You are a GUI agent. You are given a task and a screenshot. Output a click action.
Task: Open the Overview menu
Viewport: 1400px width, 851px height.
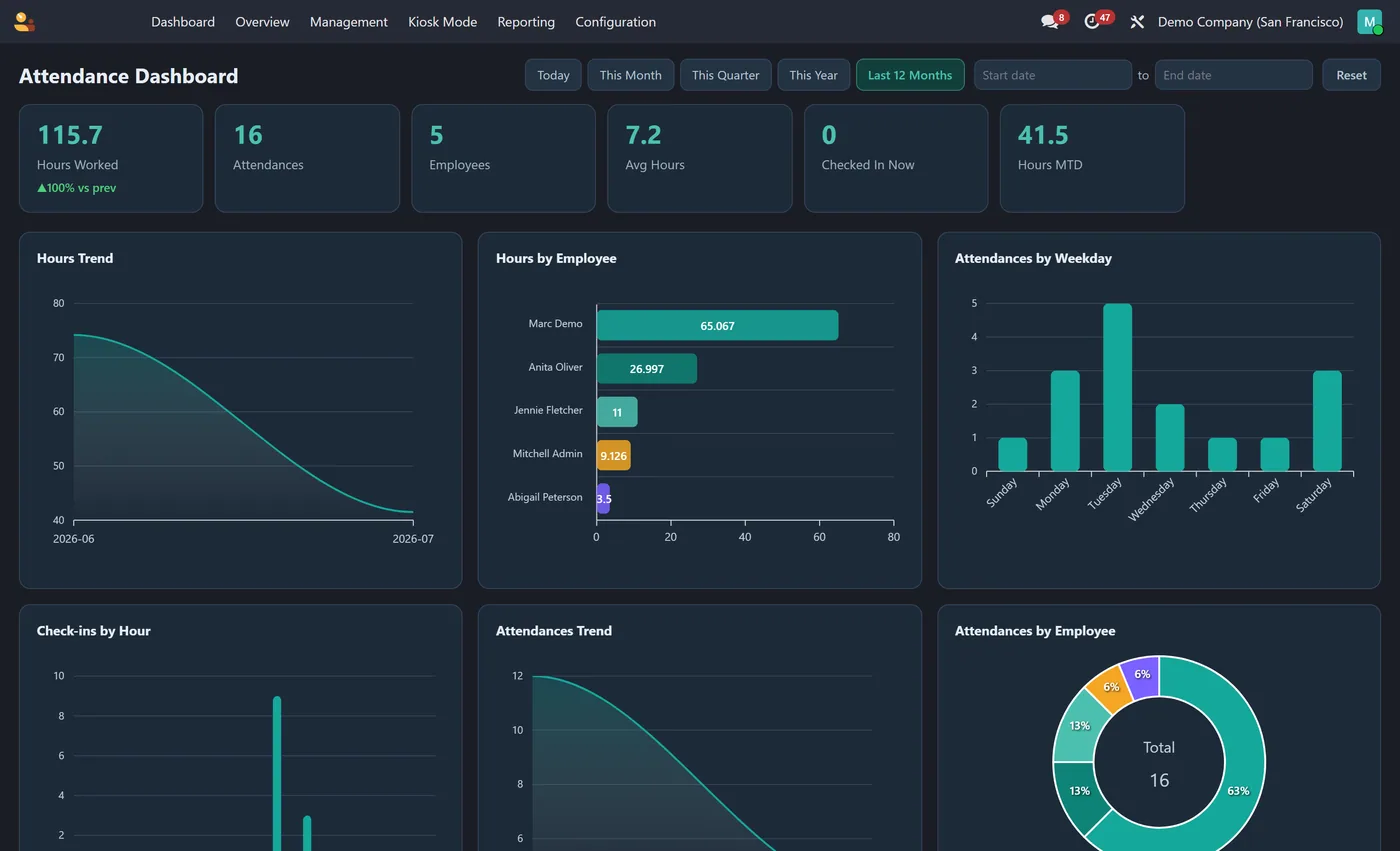262,22
